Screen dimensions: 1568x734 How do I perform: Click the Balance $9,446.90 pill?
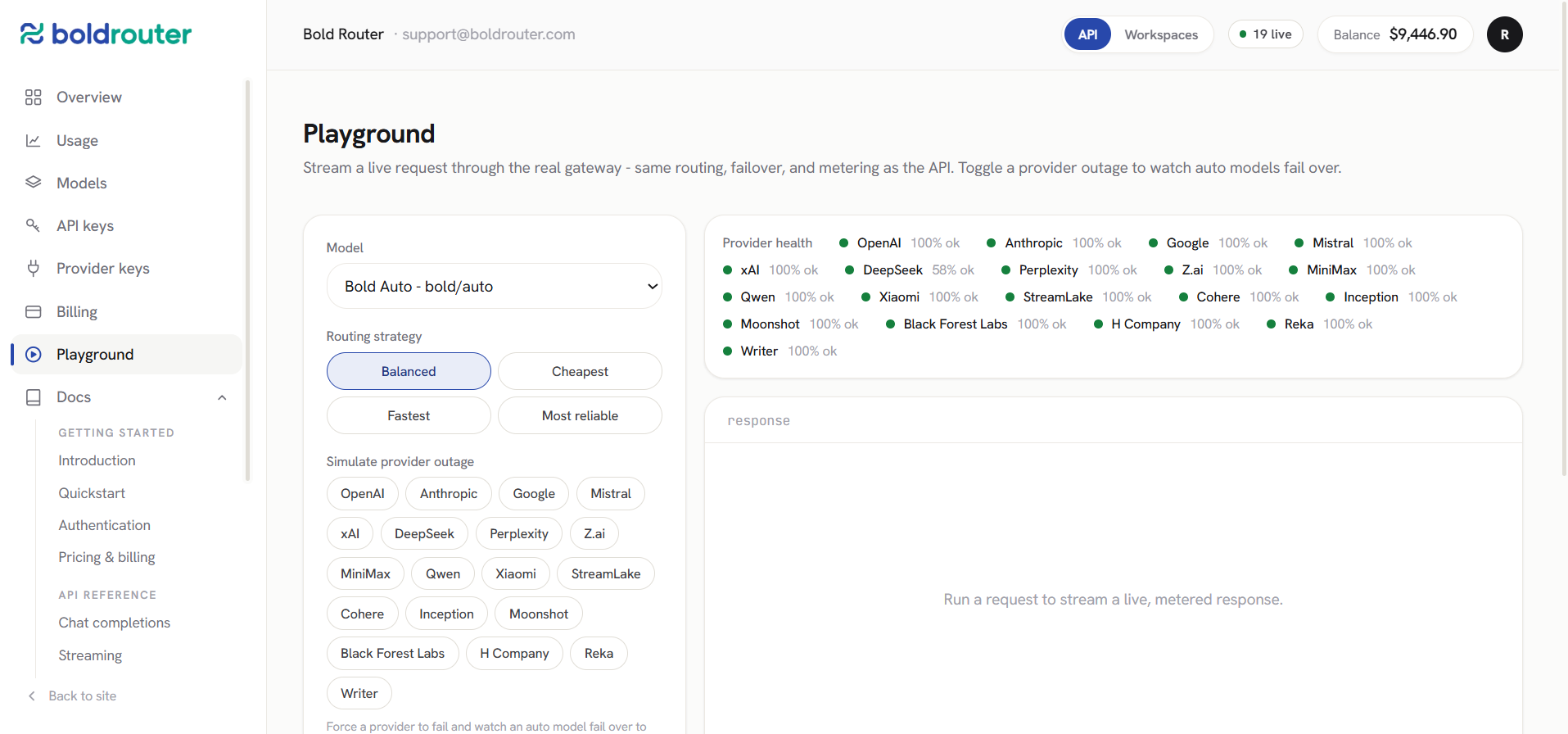click(1395, 34)
